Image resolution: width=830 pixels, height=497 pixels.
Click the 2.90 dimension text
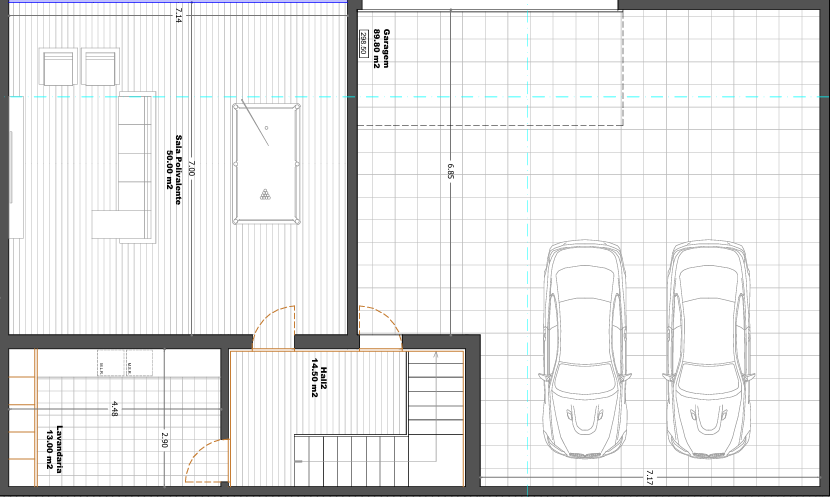pos(165,440)
